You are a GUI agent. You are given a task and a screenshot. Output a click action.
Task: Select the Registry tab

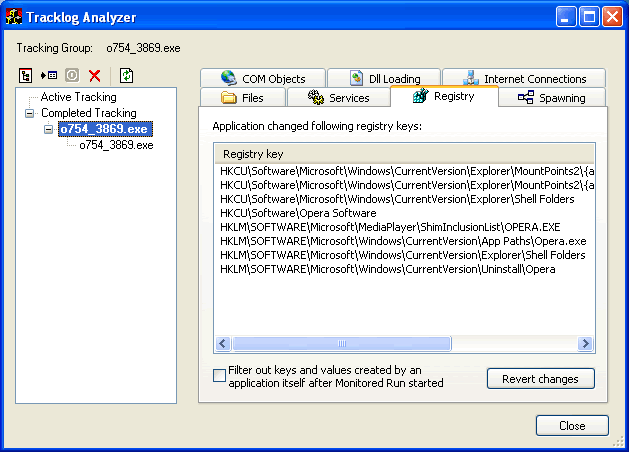[444, 96]
